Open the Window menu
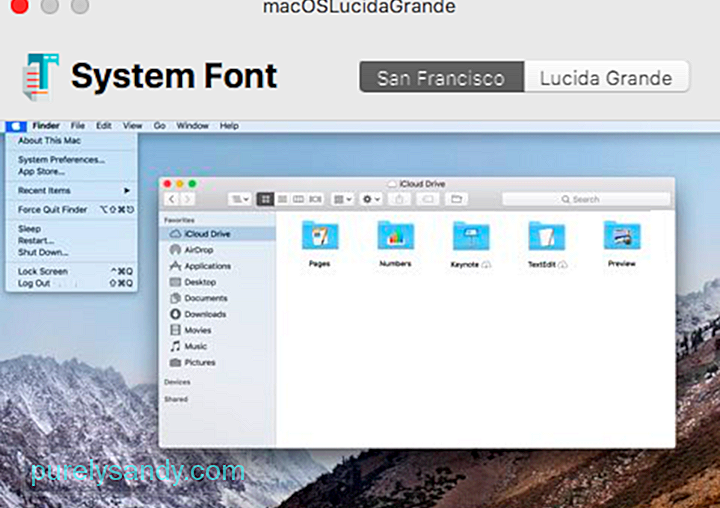 coord(192,126)
